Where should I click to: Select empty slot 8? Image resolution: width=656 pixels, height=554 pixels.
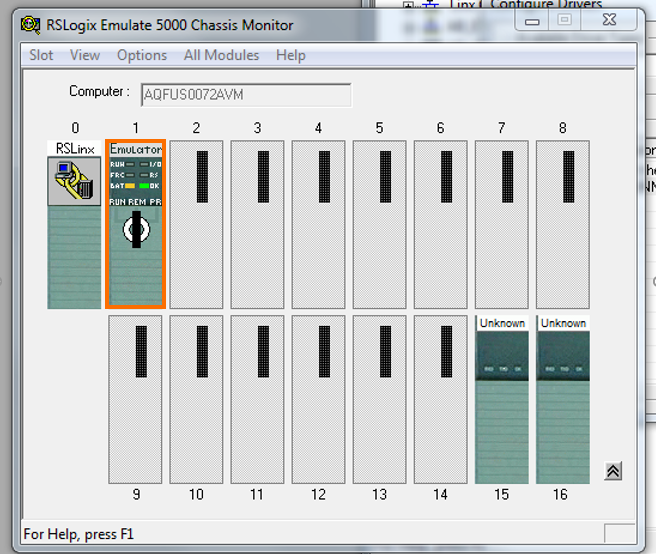tap(563, 224)
